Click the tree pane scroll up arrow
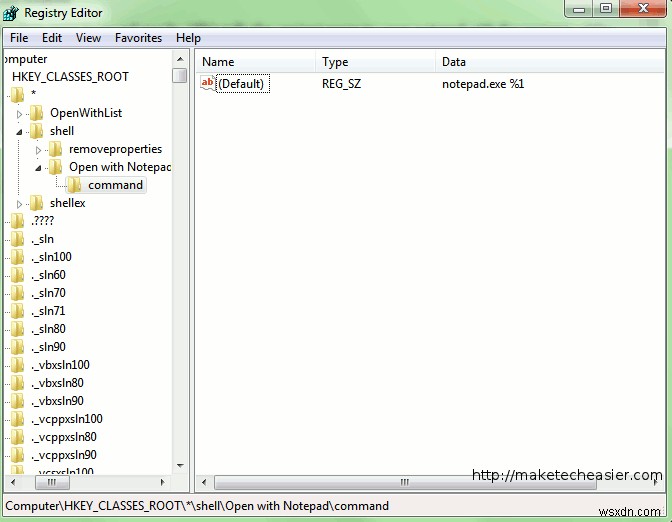The width and height of the screenshot is (672, 522). pyautogui.click(x=180, y=59)
